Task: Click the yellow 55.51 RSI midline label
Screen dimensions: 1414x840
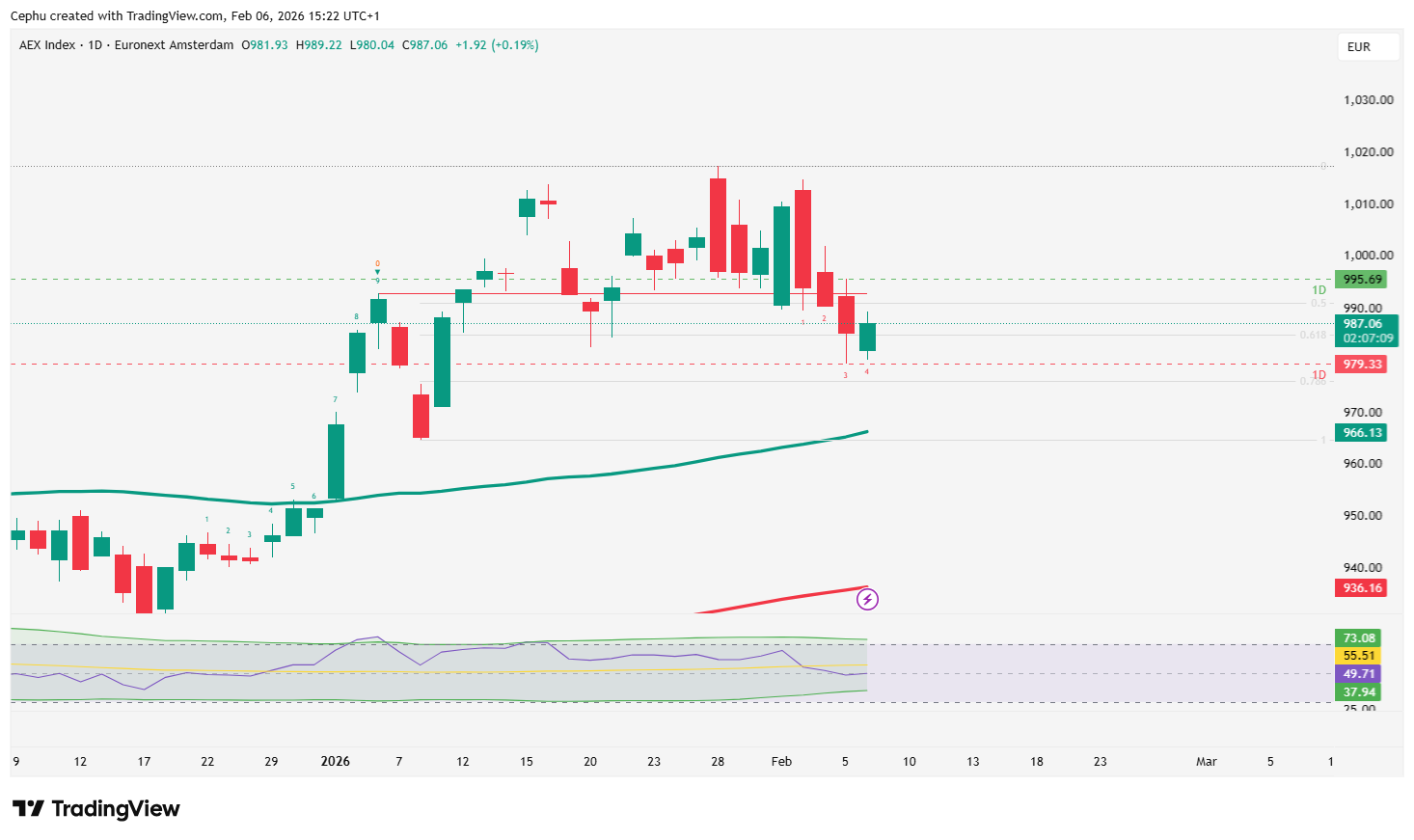Action: point(1360,656)
